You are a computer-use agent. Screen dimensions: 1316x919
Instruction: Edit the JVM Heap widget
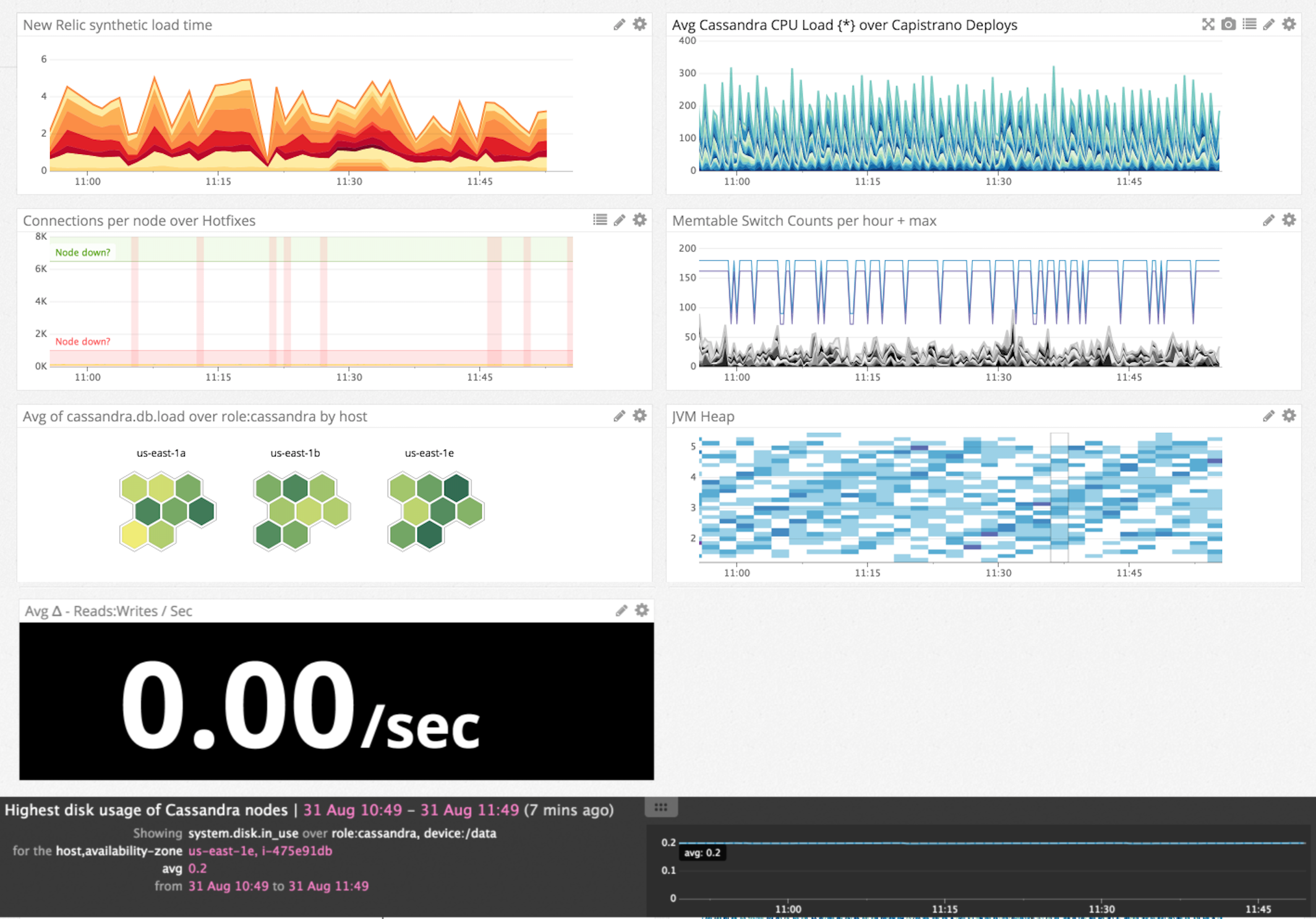(1269, 416)
